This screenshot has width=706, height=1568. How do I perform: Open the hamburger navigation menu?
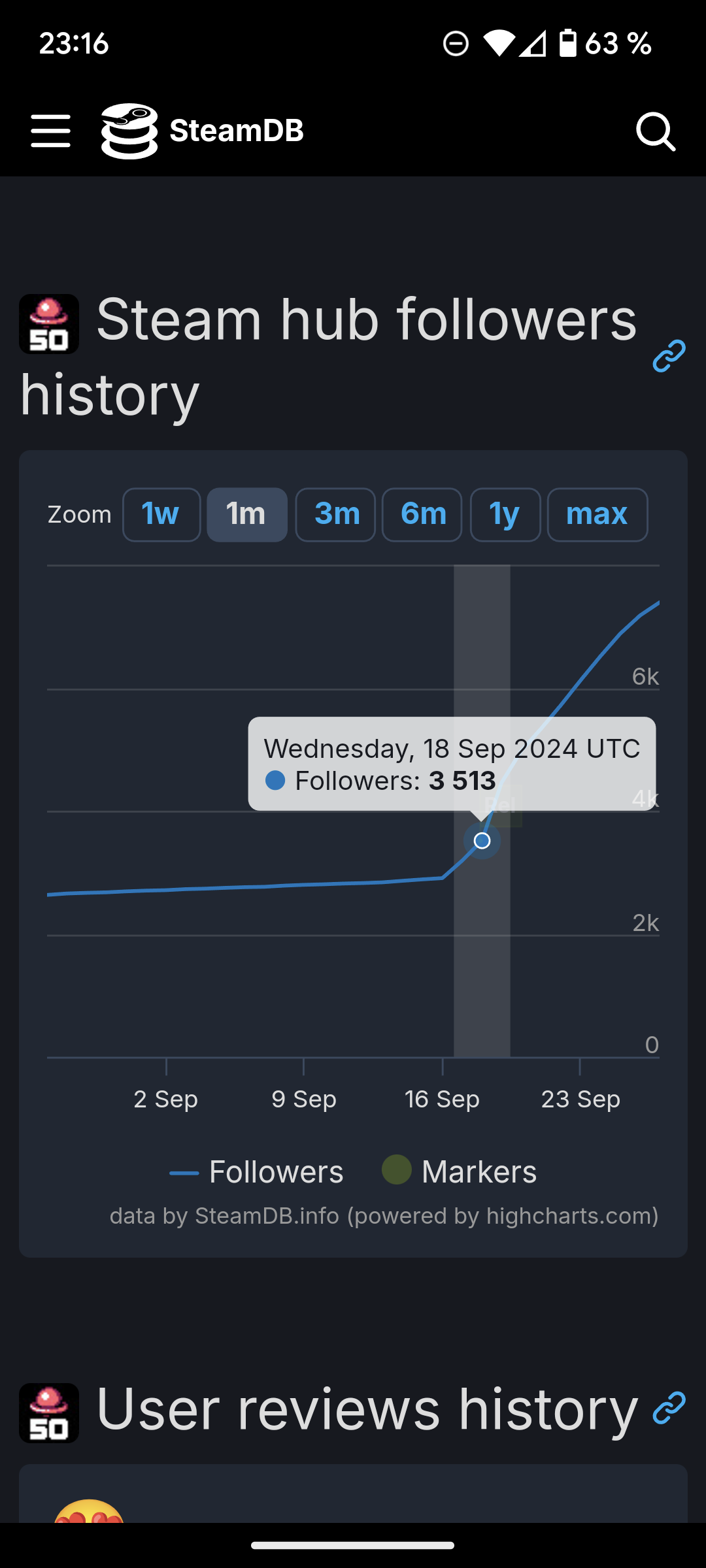pos(50,131)
